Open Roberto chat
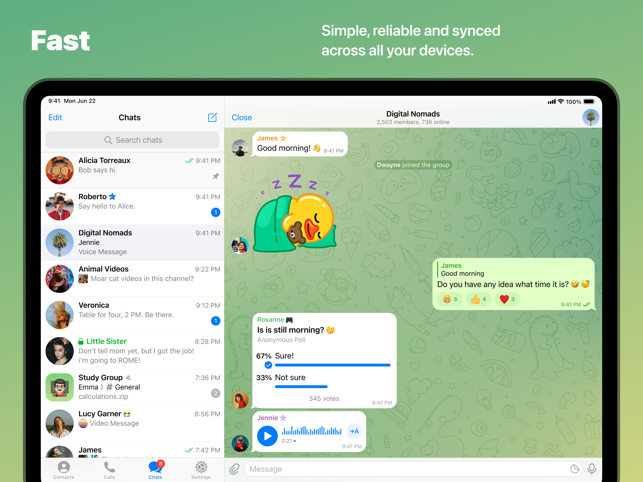 (132, 206)
